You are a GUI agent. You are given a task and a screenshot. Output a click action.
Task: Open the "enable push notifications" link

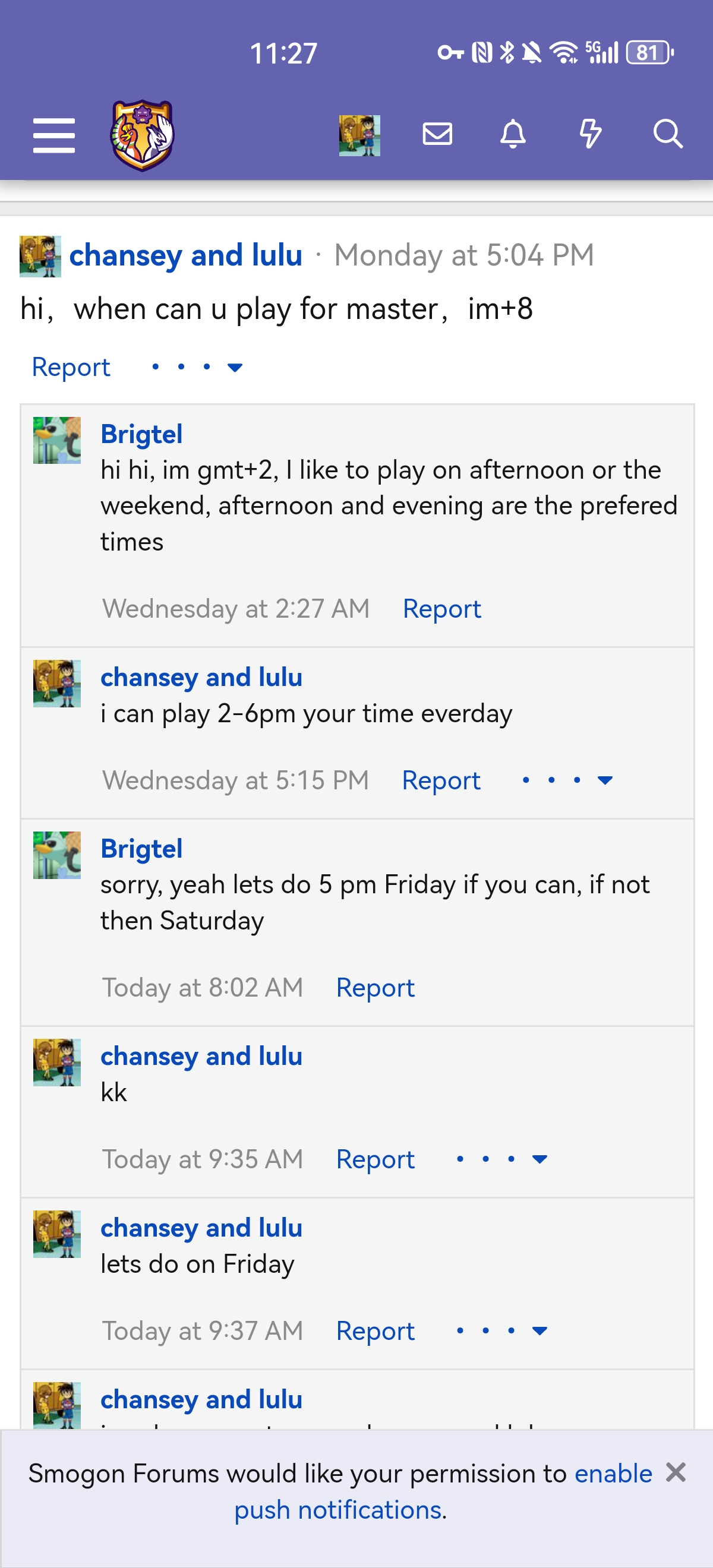613,1474
